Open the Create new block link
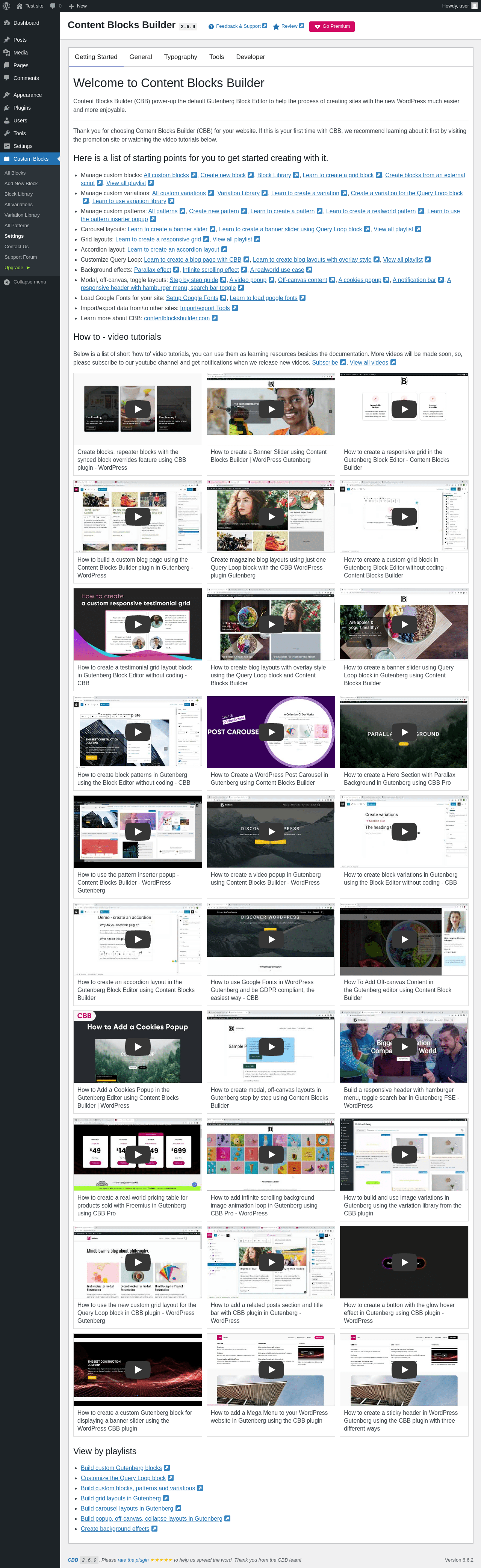 [223, 175]
